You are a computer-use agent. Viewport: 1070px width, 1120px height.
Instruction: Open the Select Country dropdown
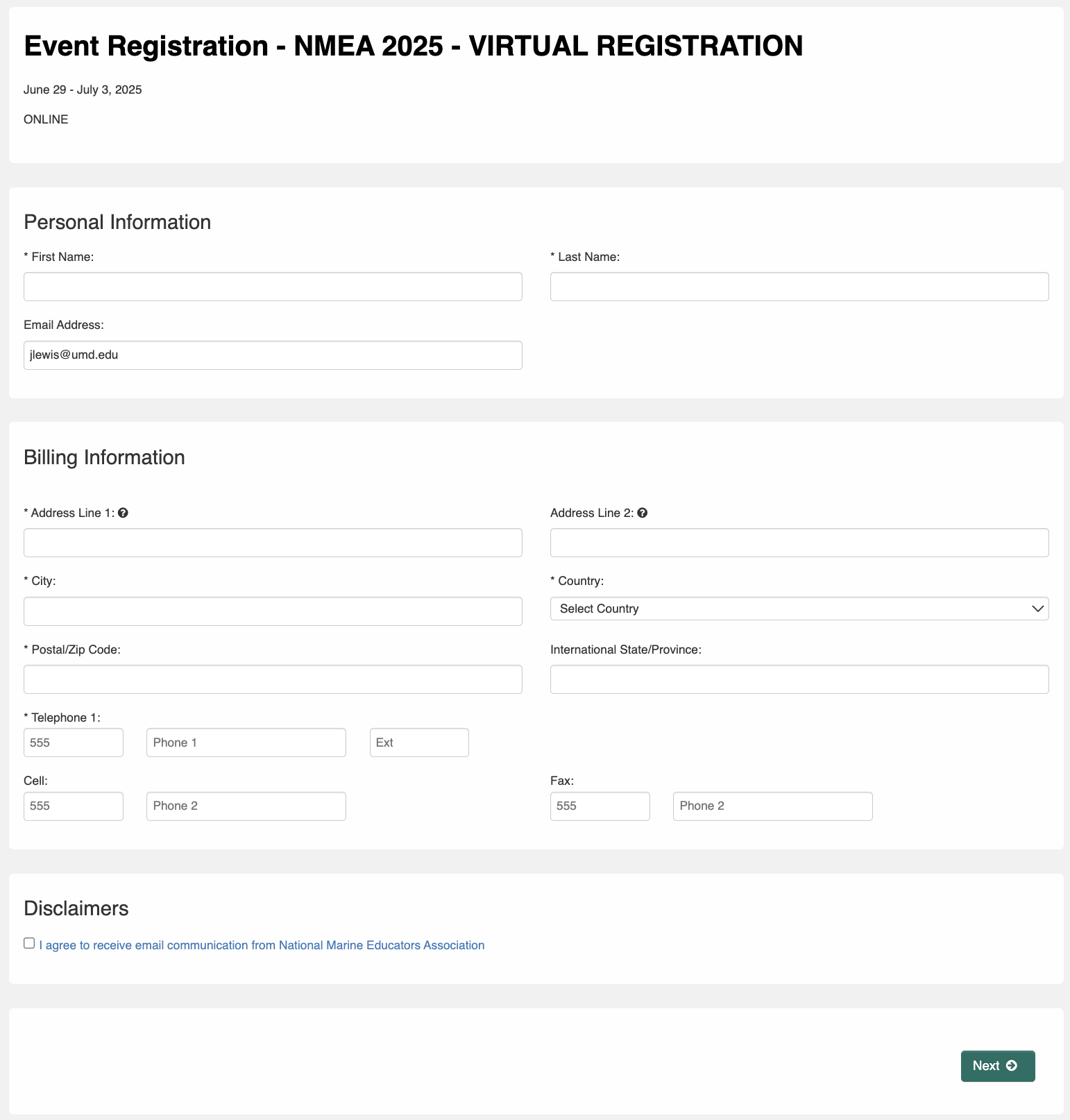coord(799,609)
